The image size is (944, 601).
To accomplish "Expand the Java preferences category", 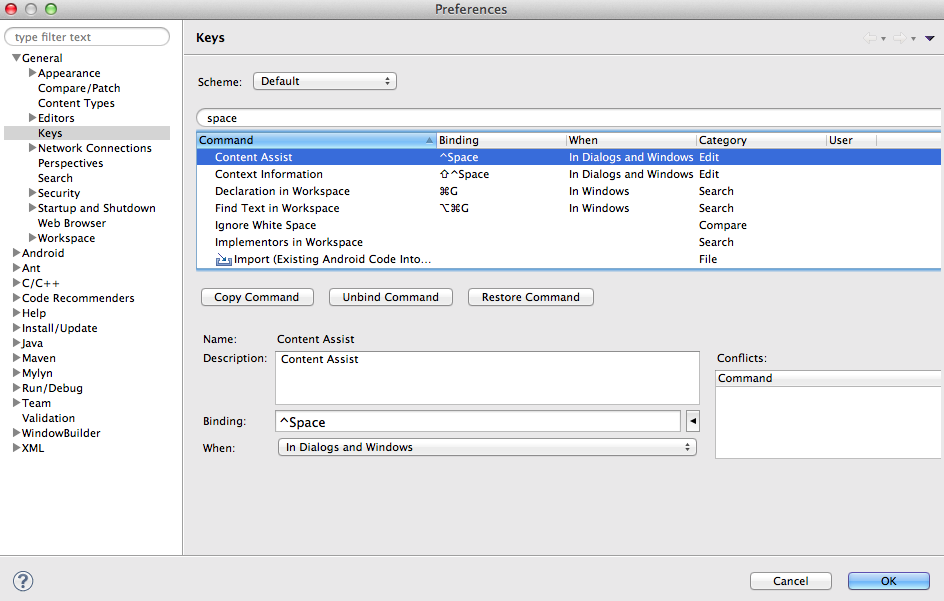I will click(14, 343).
